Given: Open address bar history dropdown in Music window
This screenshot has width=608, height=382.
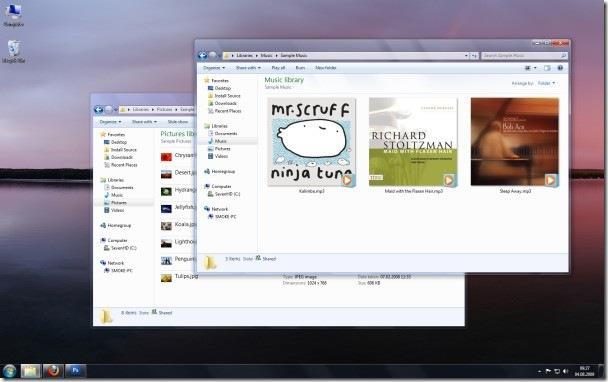Looking at the screenshot, I should tap(466, 56).
